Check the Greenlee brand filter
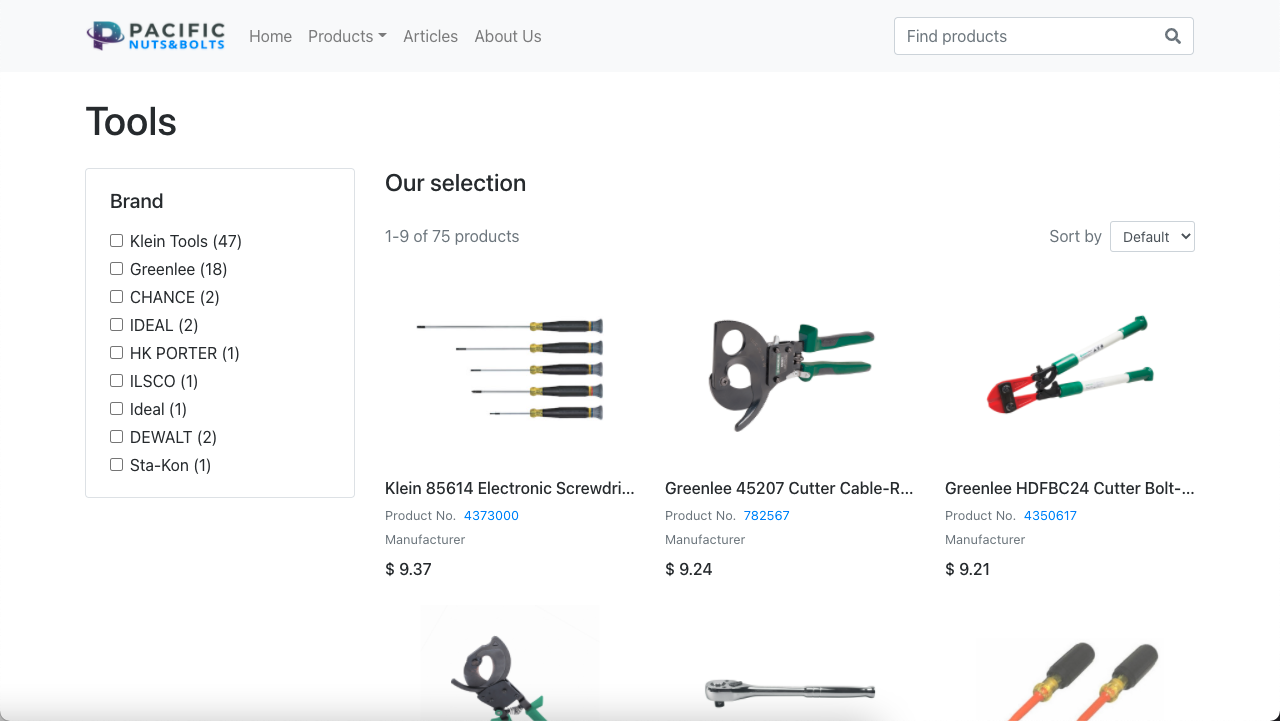The image size is (1280, 721). pyautogui.click(x=117, y=269)
